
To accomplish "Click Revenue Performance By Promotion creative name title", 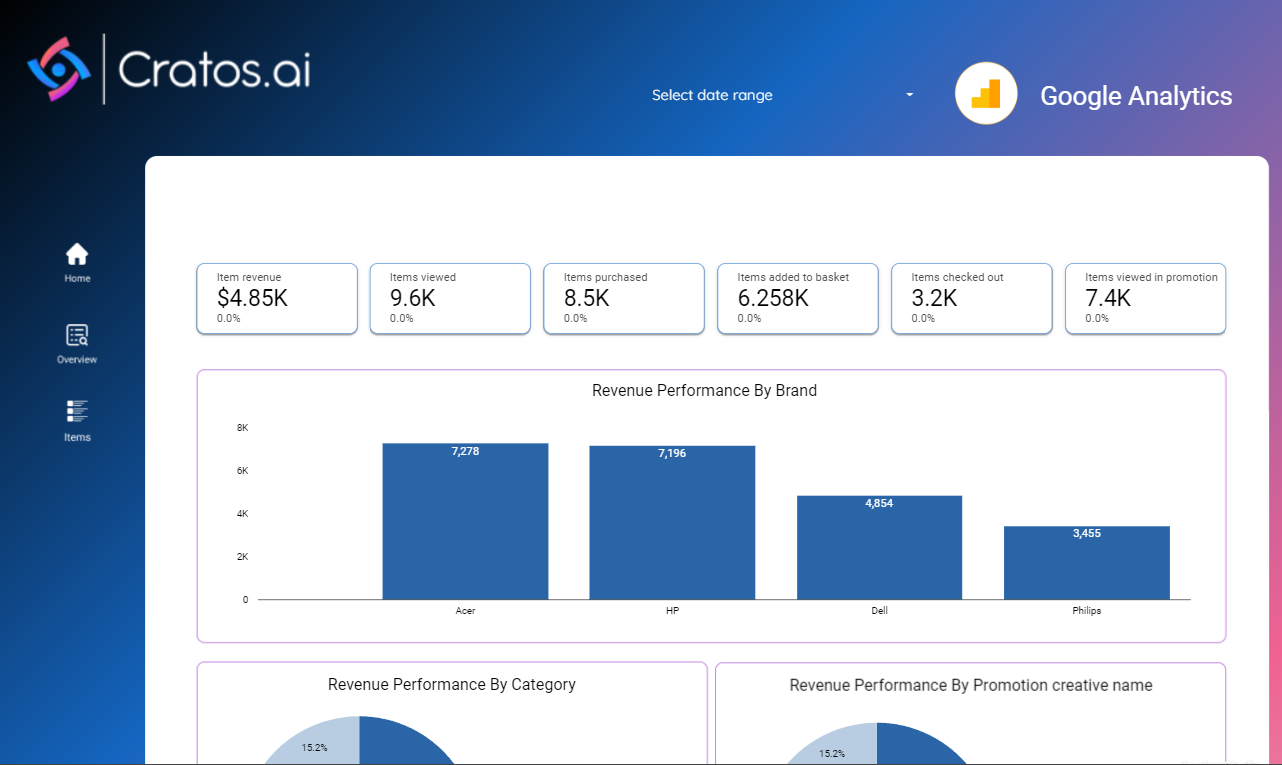I will point(971,686).
